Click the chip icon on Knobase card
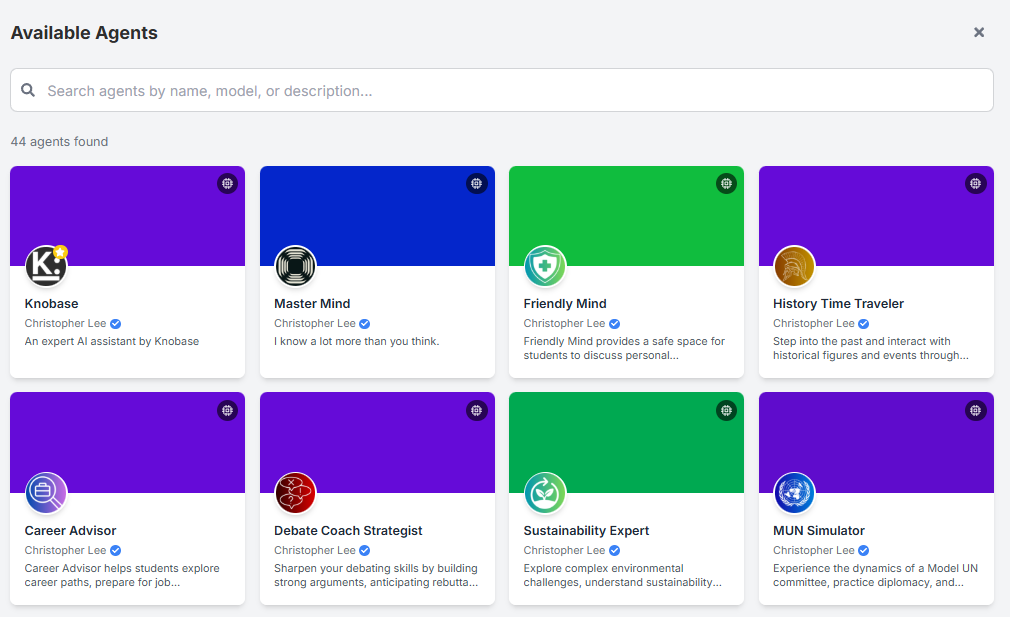Image resolution: width=1010 pixels, height=617 pixels. point(227,184)
